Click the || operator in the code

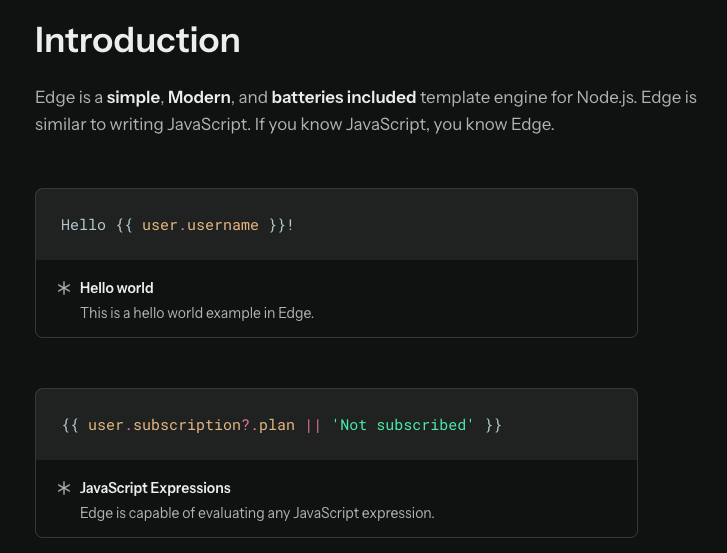click(x=313, y=426)
